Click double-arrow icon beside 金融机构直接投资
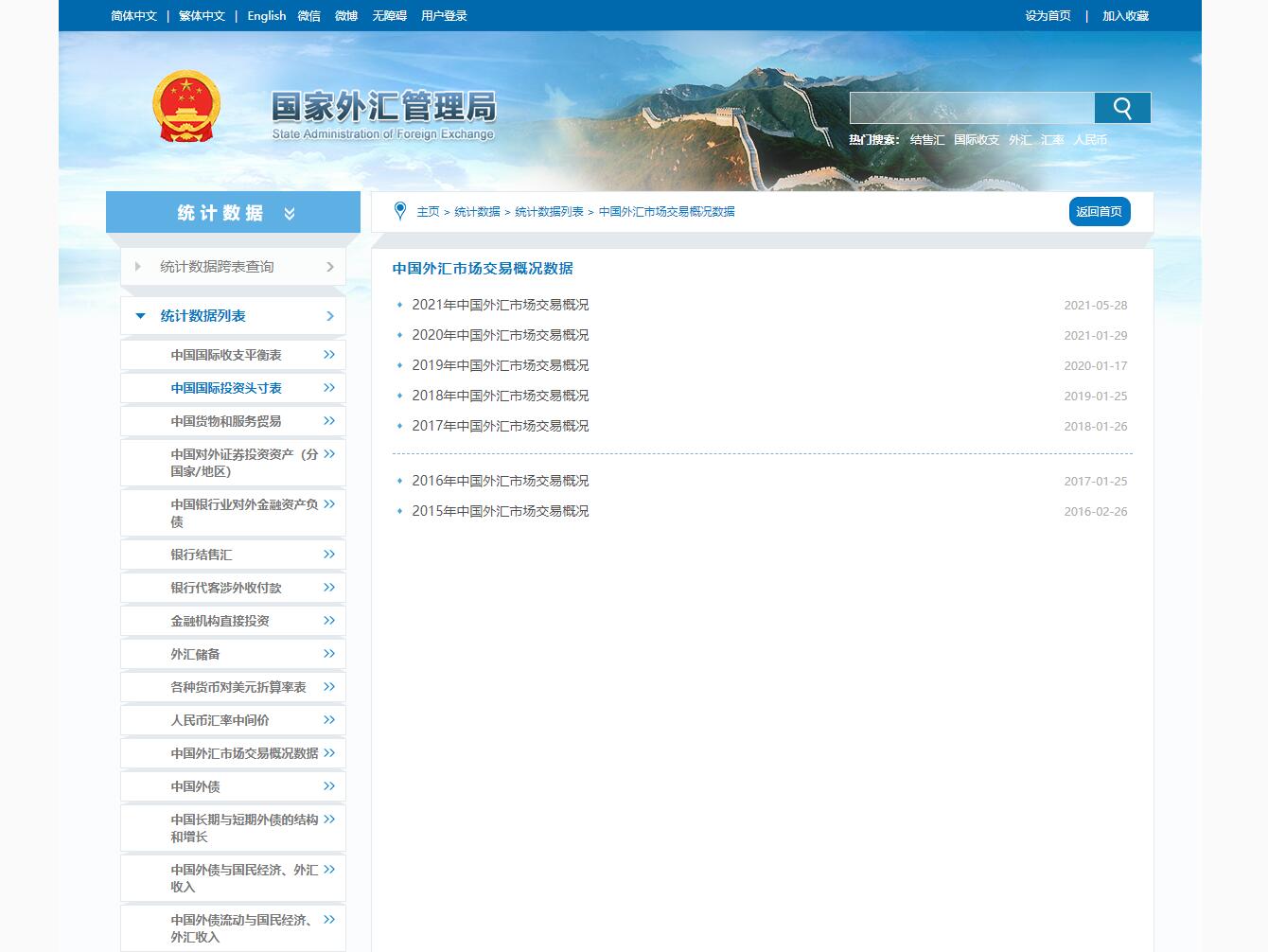The height and width of the screenshot is (952, 1268). click(329, 621)
